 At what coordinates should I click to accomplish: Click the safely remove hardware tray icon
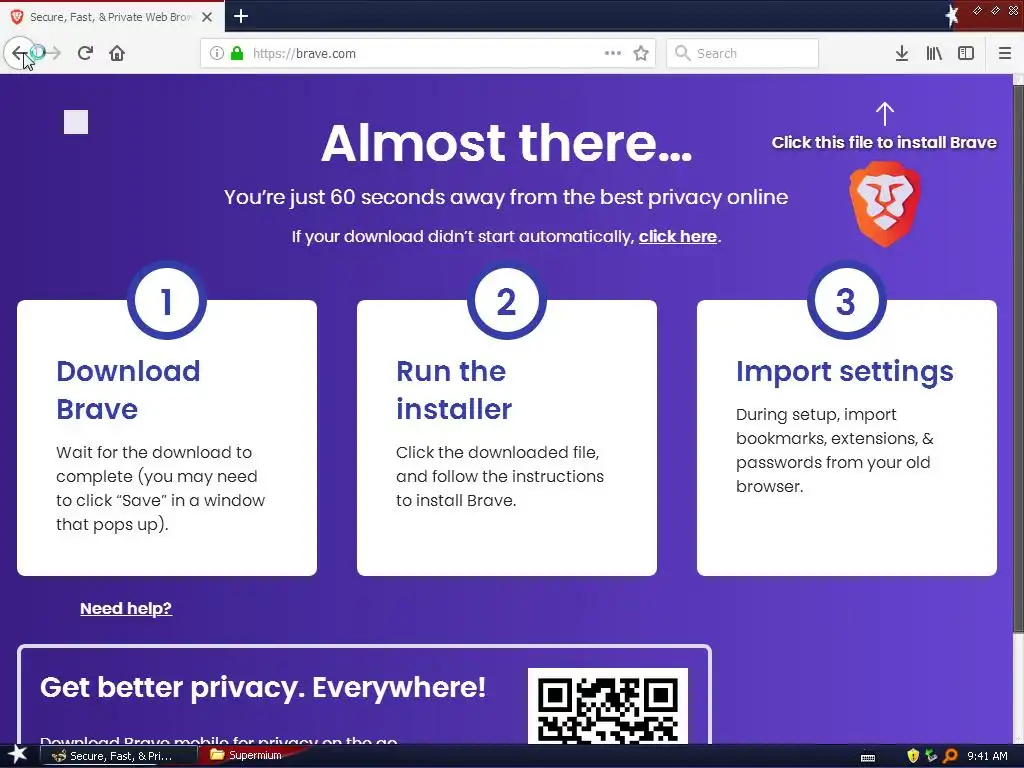(931, 756)
